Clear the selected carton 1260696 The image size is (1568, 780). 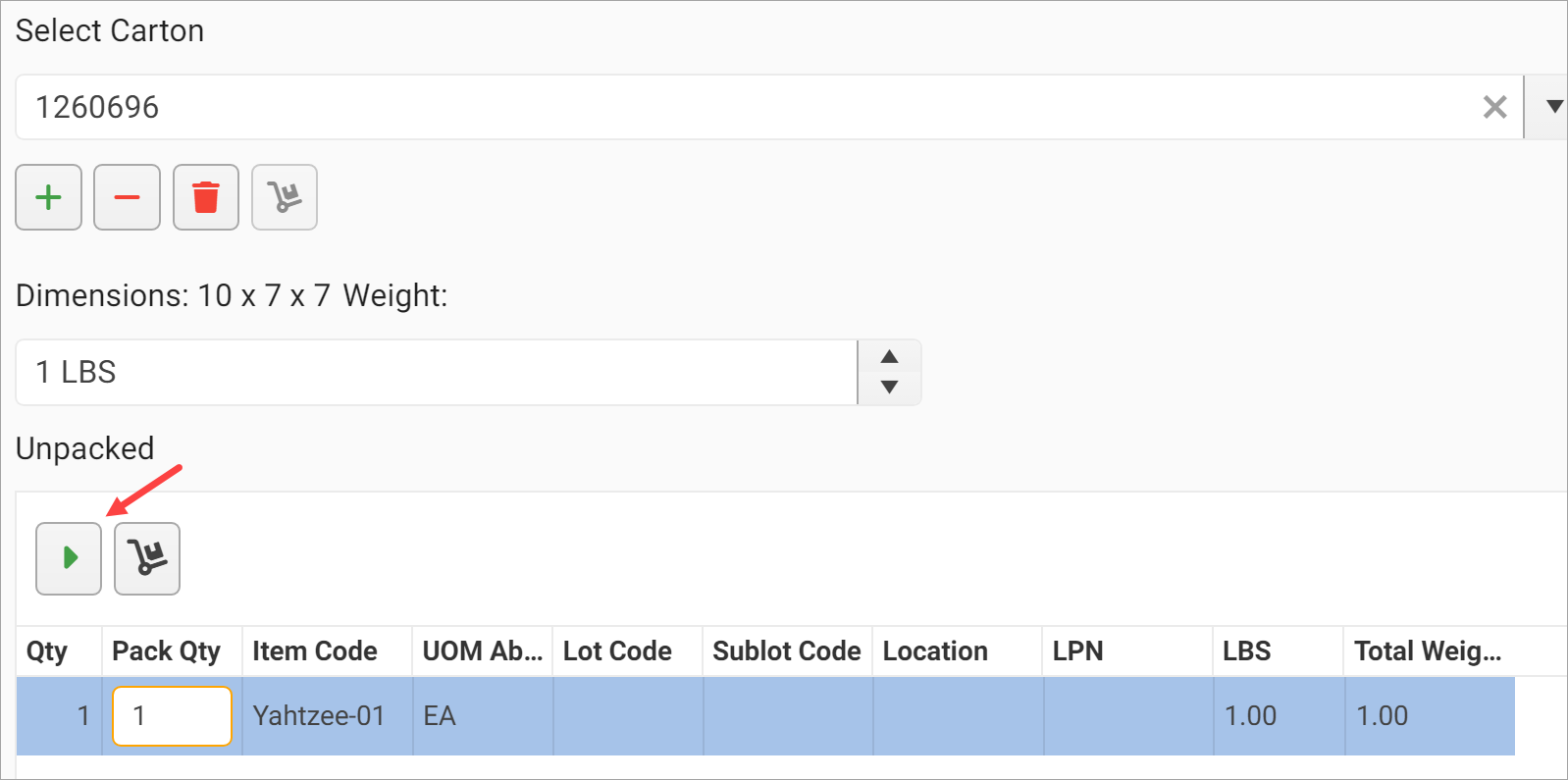(x=1494, y=107)
